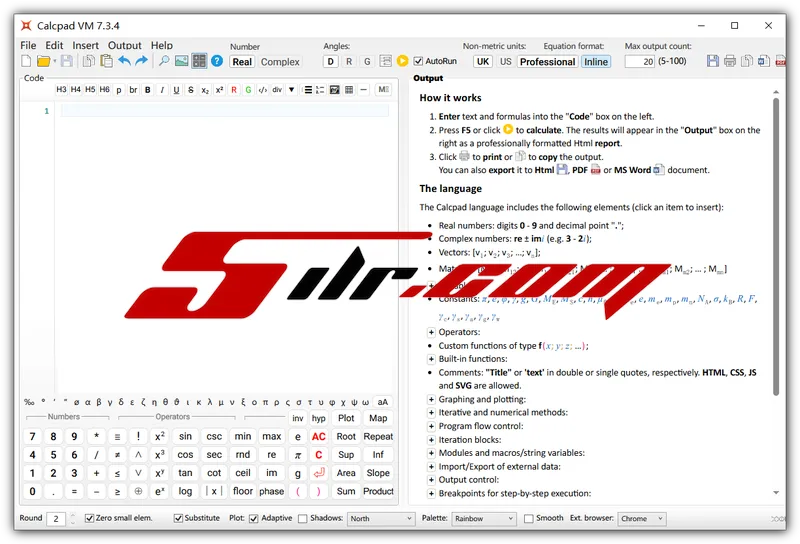Print the output with the printer icon

730,61
